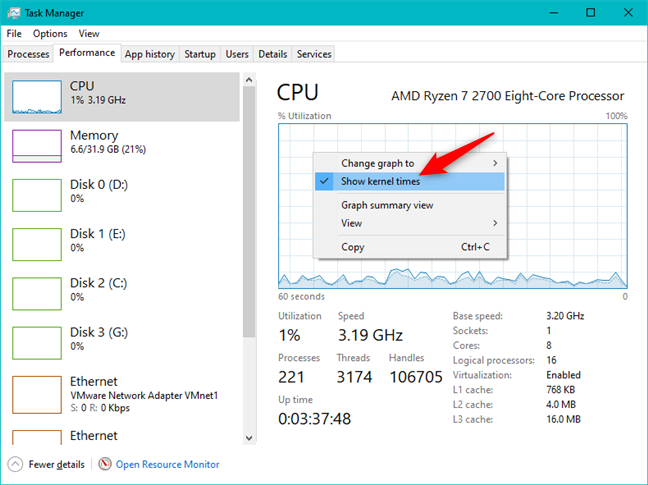Click the Disk 3 (G:) label text
Viewport: 648px width, 485px height.
(99, 332)
